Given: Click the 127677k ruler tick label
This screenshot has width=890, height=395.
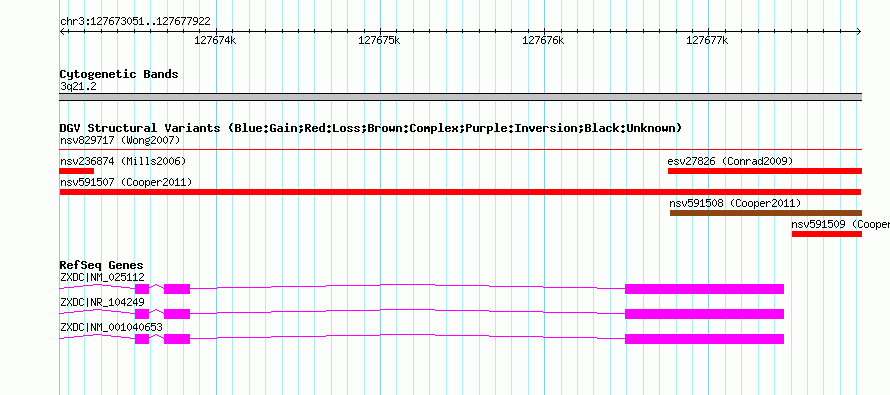Looking at the screenshot, I should [x=707, y=40].
